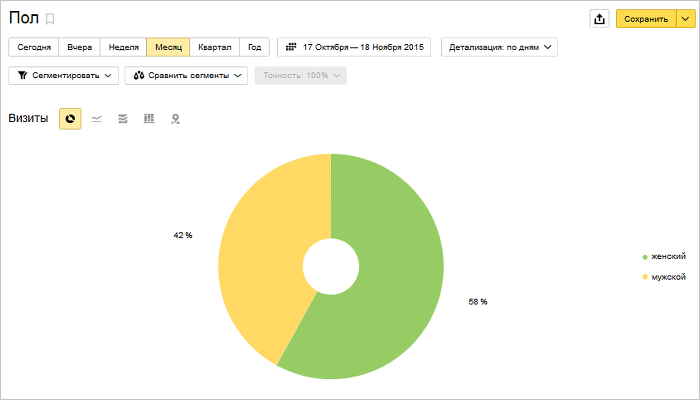Open the Детализация: по дням dropdown
The image size is (700, 400).
pos(498,47)
